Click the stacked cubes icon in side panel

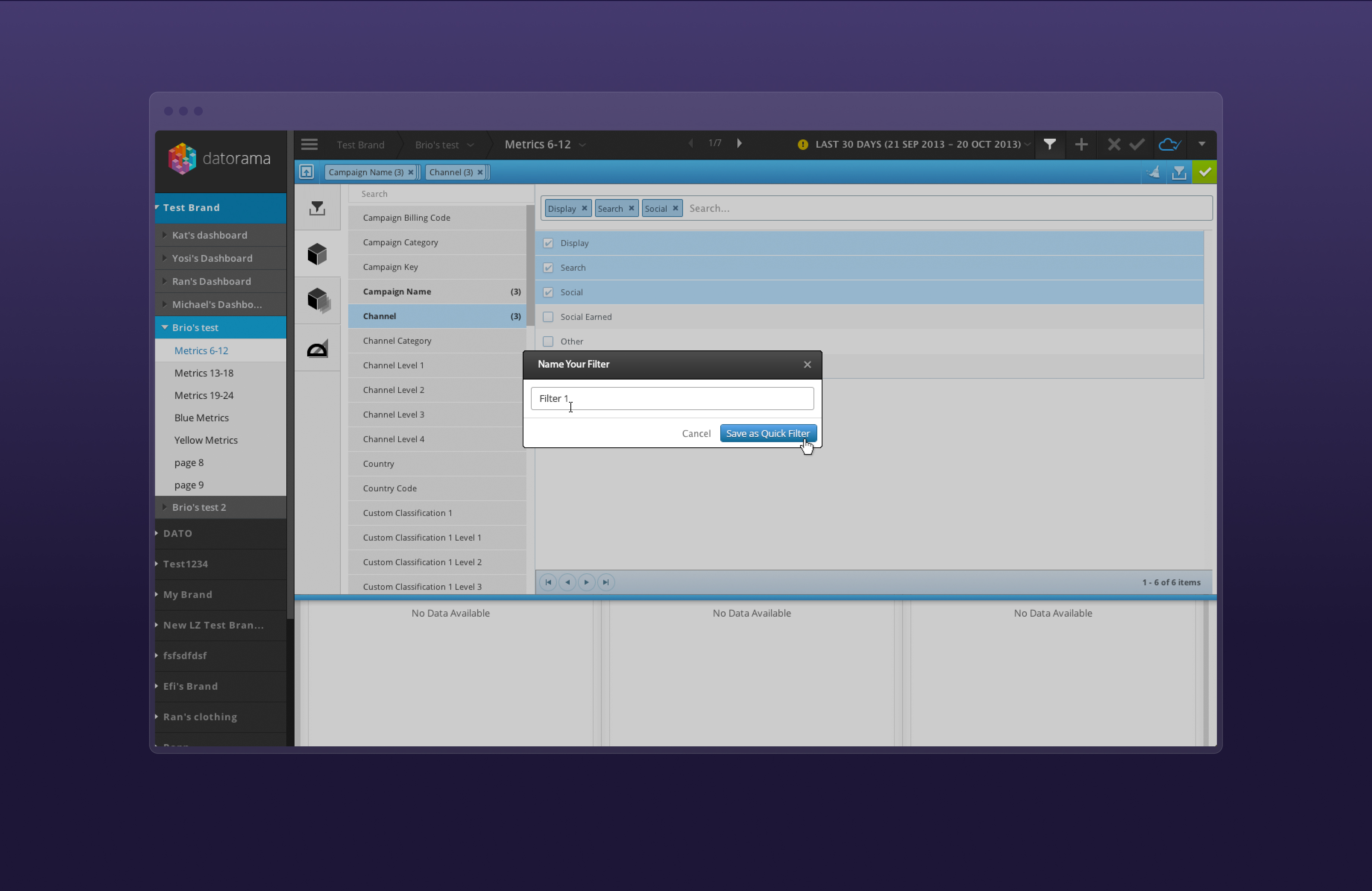pos(318,300)
